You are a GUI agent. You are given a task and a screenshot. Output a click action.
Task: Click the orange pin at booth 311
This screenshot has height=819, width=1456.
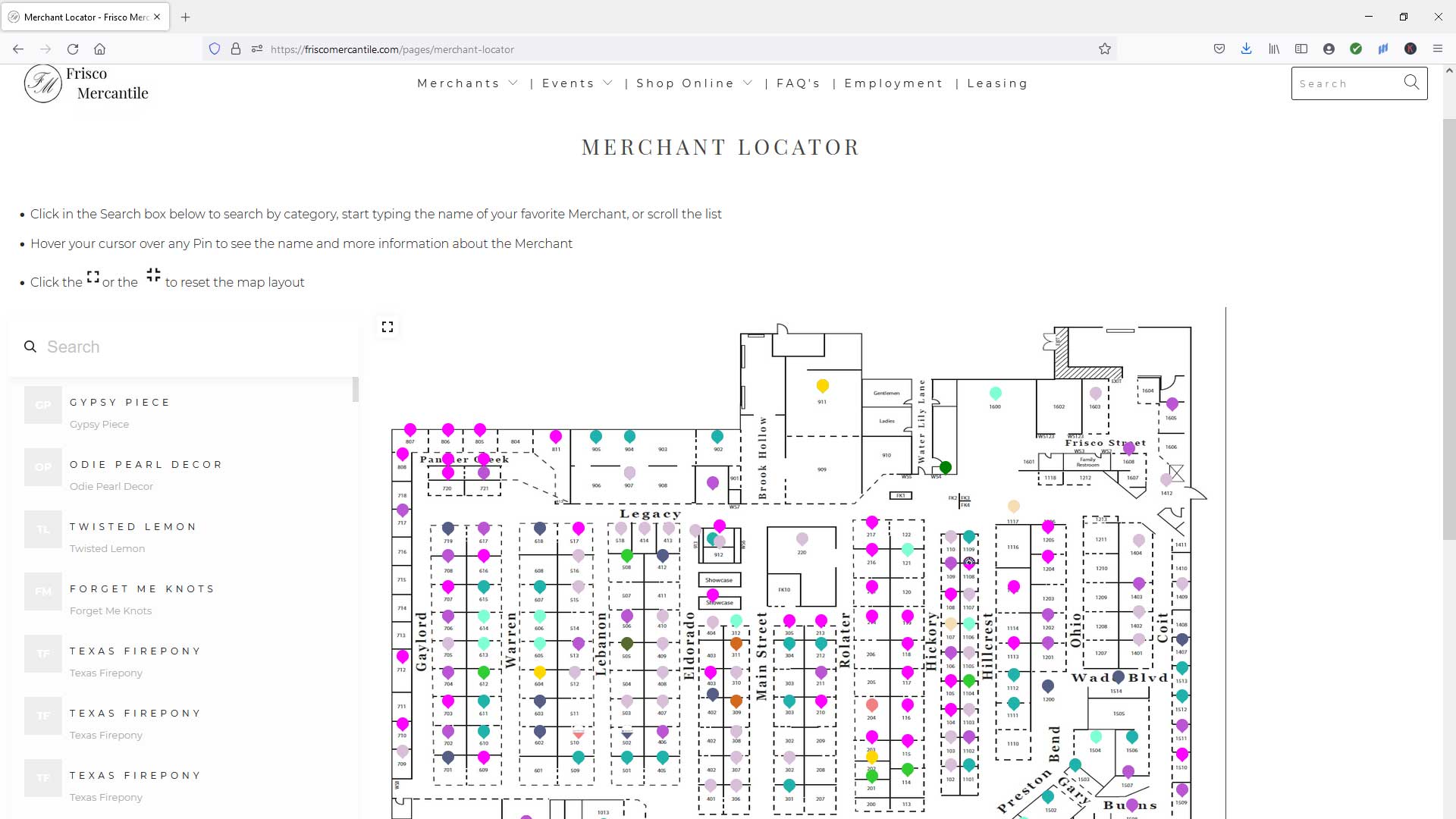[736, 645]
